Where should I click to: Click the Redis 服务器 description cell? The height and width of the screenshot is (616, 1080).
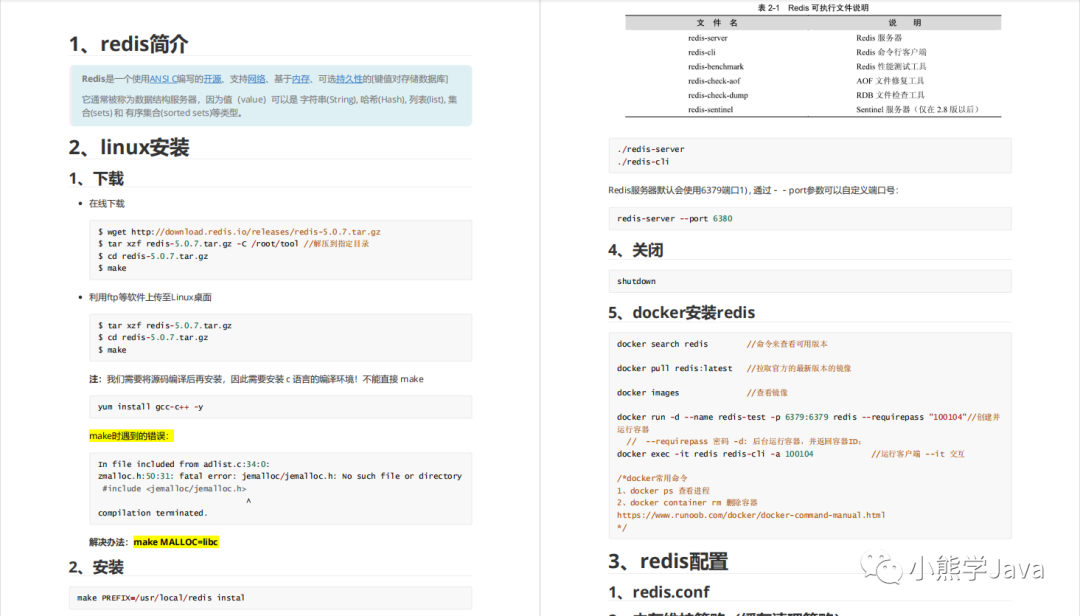(879, 39)
